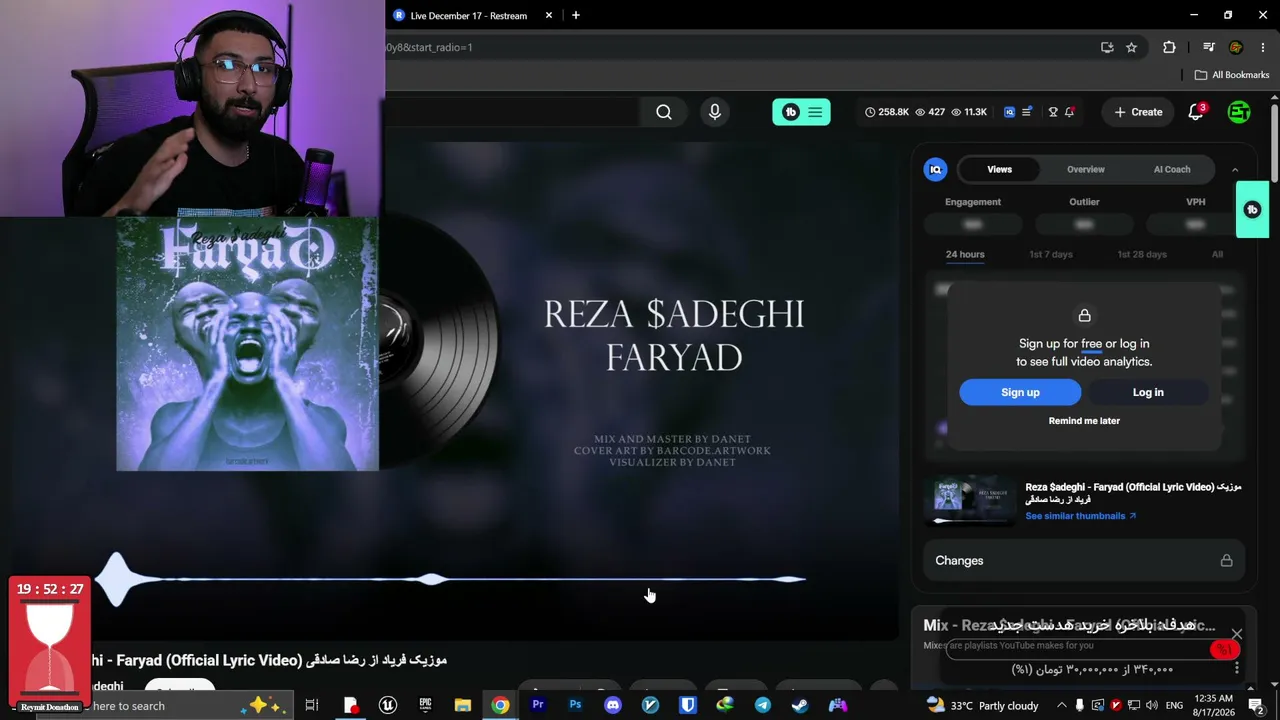The height and width of the screenshot is (720, 1280).
Task: Open the vidIQ icon in the stats bar
Action: [x=1009, y=112]
